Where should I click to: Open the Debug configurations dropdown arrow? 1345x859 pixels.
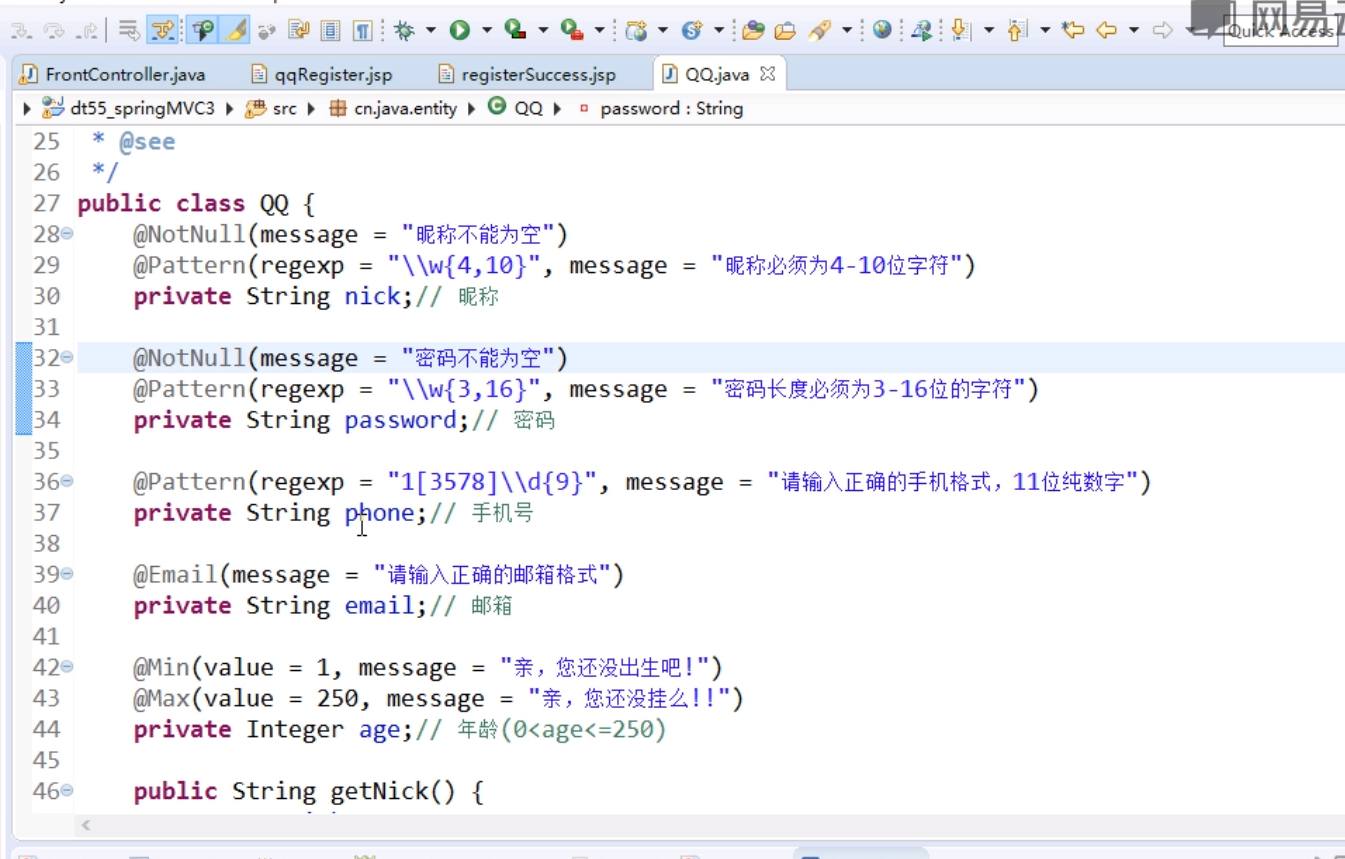(431, 31)
